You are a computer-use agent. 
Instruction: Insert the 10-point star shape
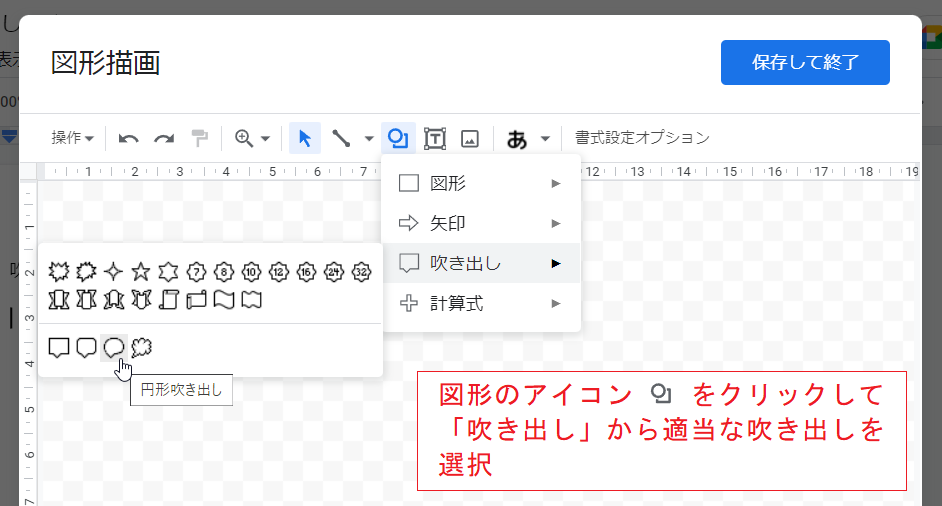pos(251,272)
